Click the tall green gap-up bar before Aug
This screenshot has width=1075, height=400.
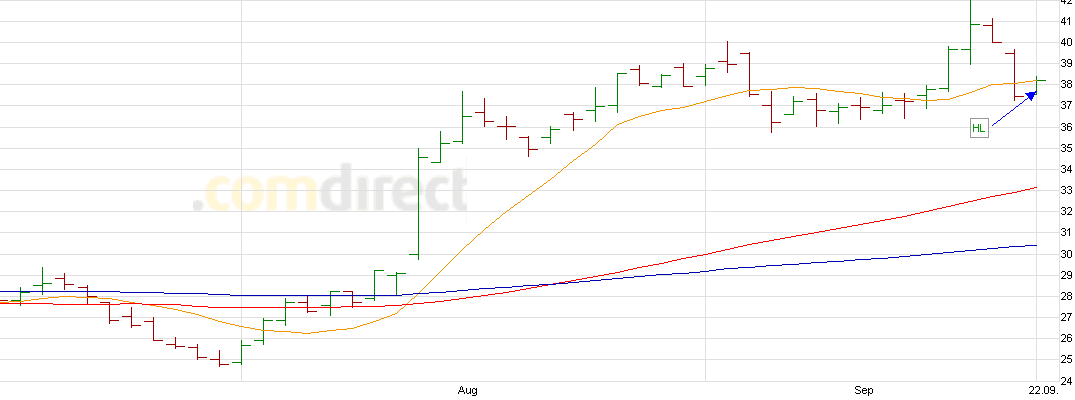418,202
